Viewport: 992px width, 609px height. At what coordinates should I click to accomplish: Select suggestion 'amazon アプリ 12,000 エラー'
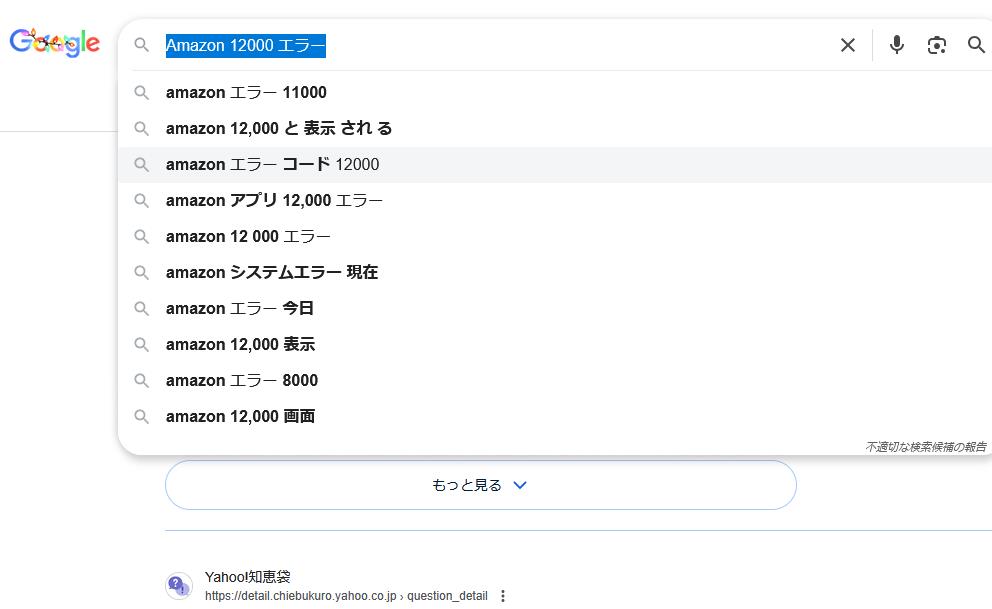pyautogui.click(x=274, y=200)
